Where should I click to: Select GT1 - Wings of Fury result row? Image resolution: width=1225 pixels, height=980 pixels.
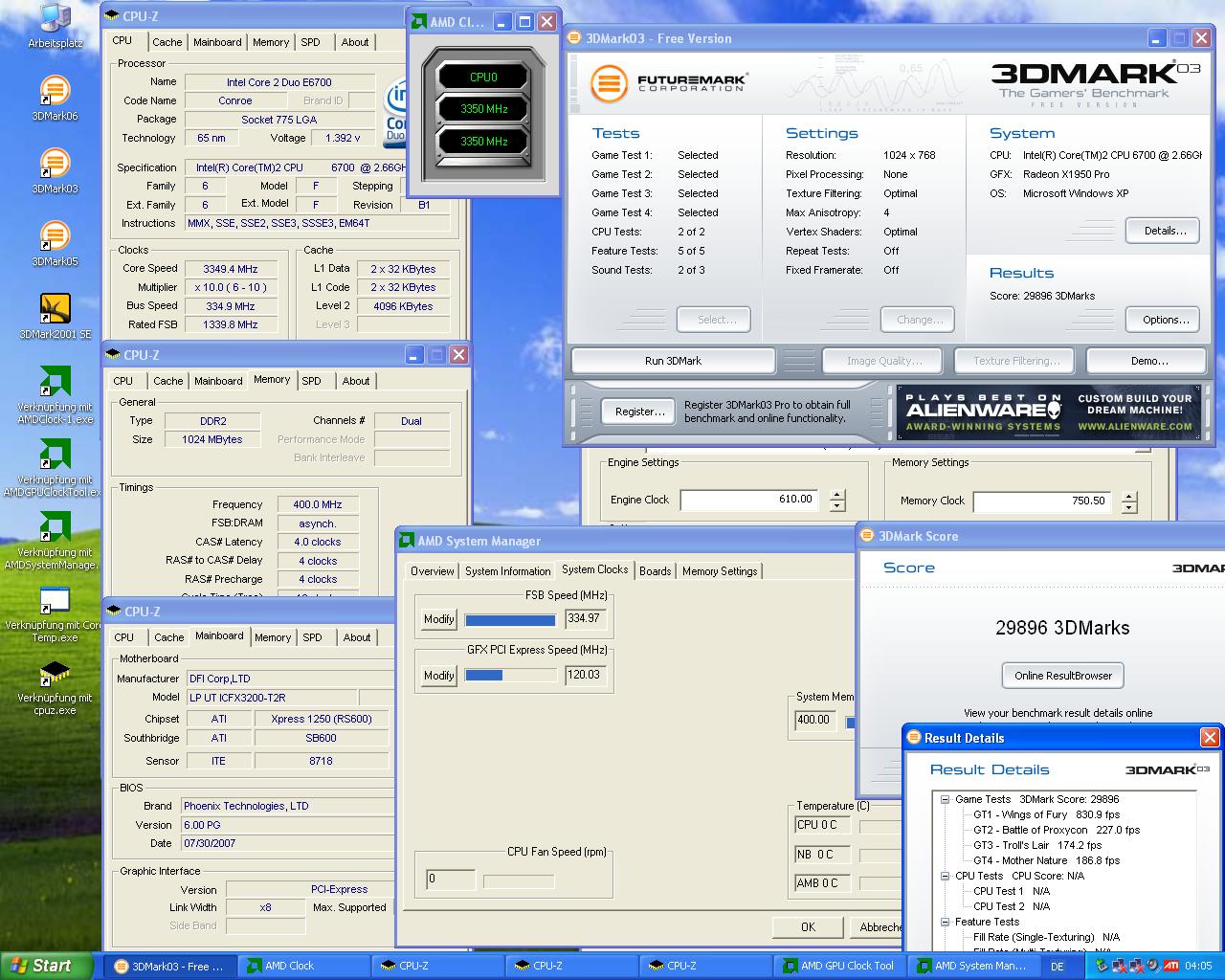click(x=1046, y=814)
